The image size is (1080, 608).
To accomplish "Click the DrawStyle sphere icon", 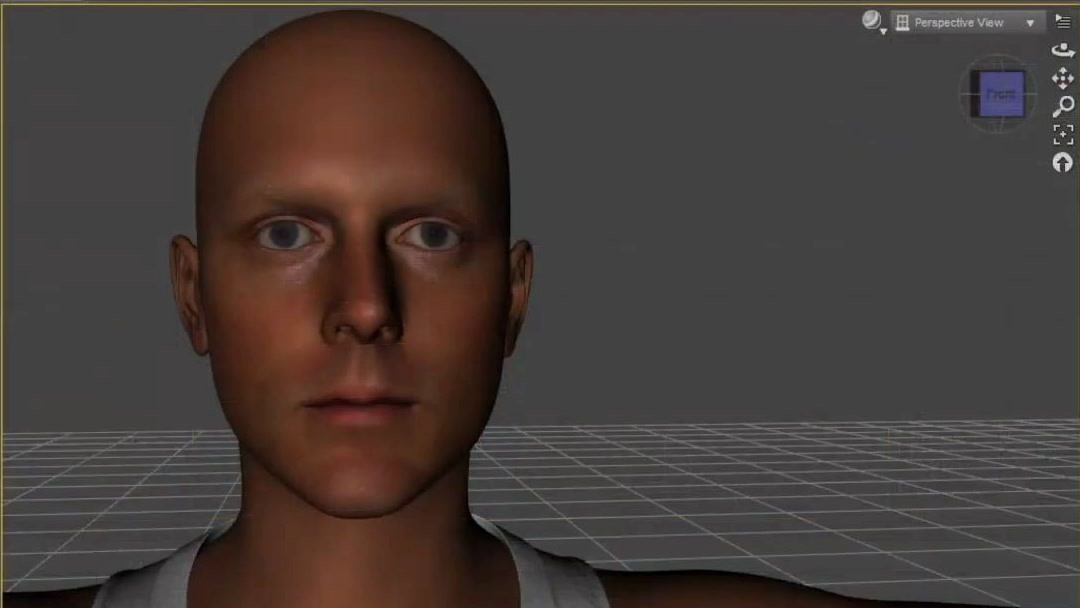I will (x=871, y=18).
